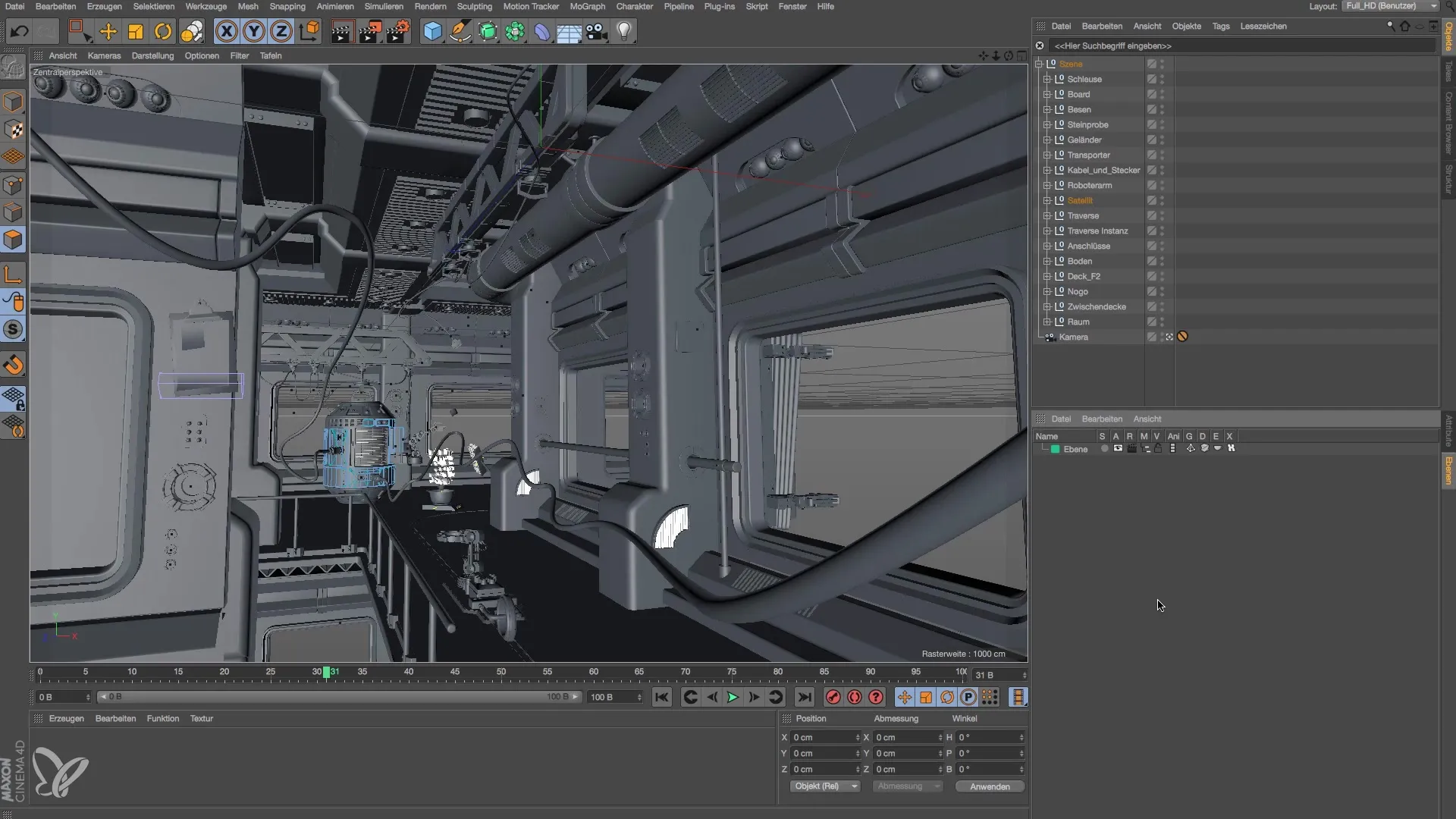Viewport: 1456px width, 819px height.
Task: Select the Kamera object
Action: tap(1073, 337)
